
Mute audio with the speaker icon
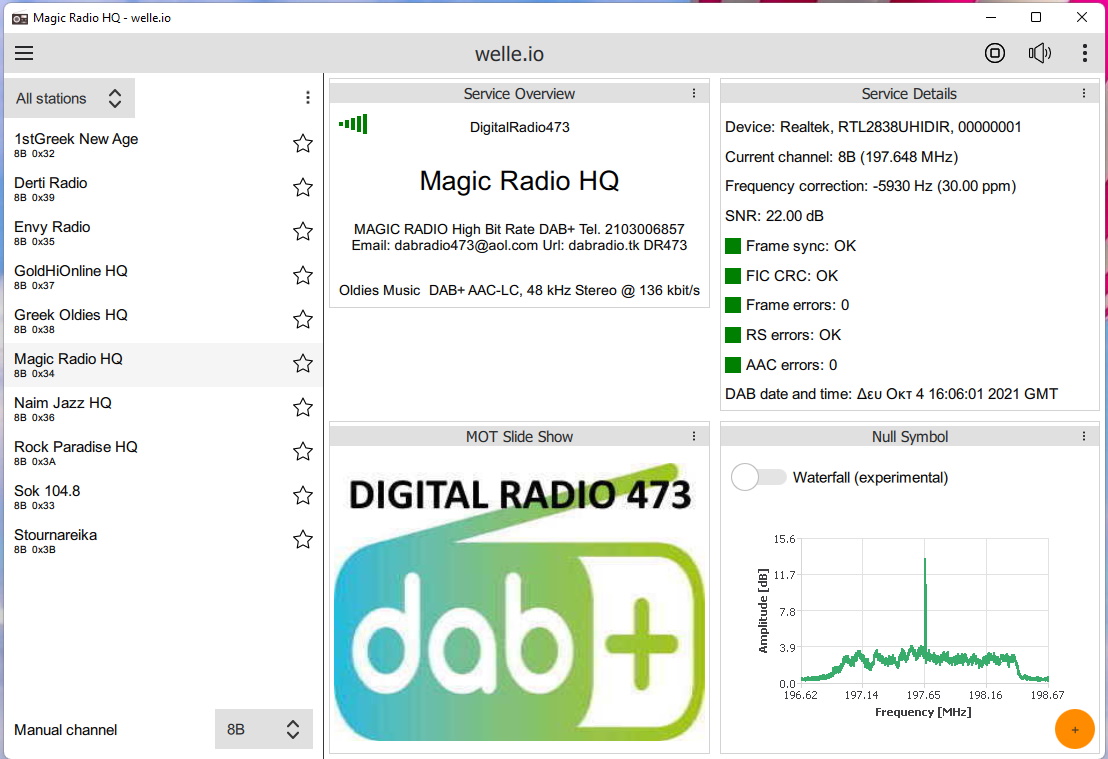point(1040,54)
